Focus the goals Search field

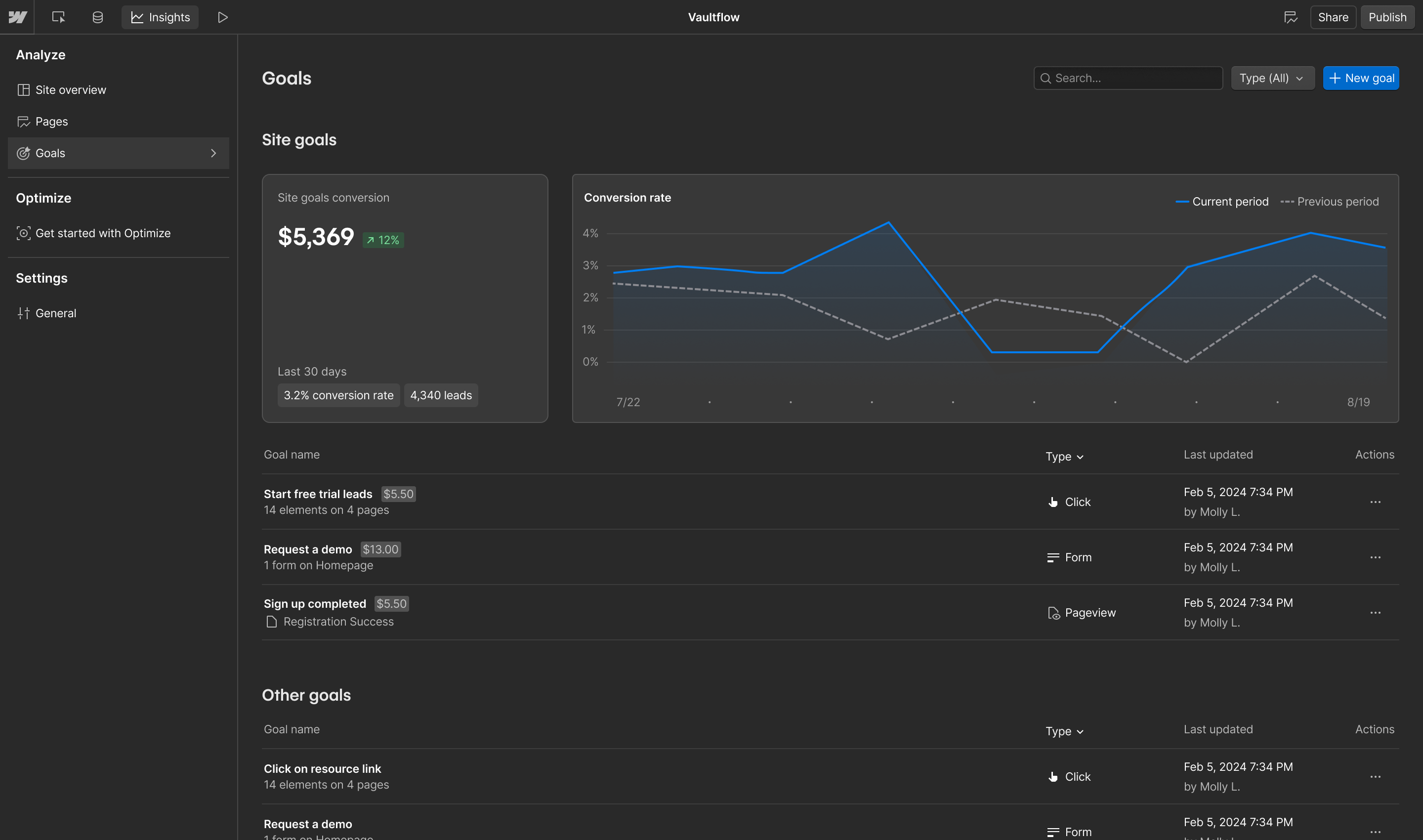pos(1128,78)
